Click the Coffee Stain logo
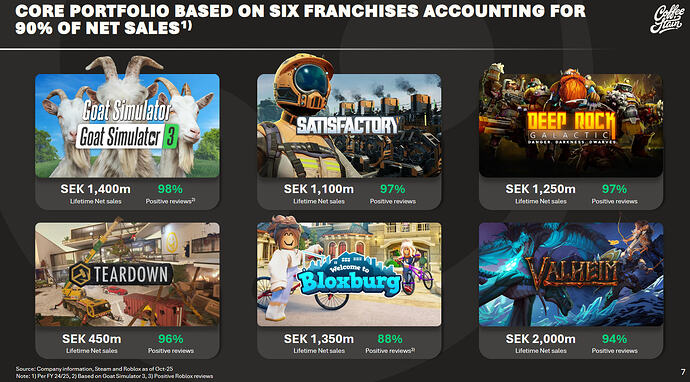690x382 pixels. [666, 20]
